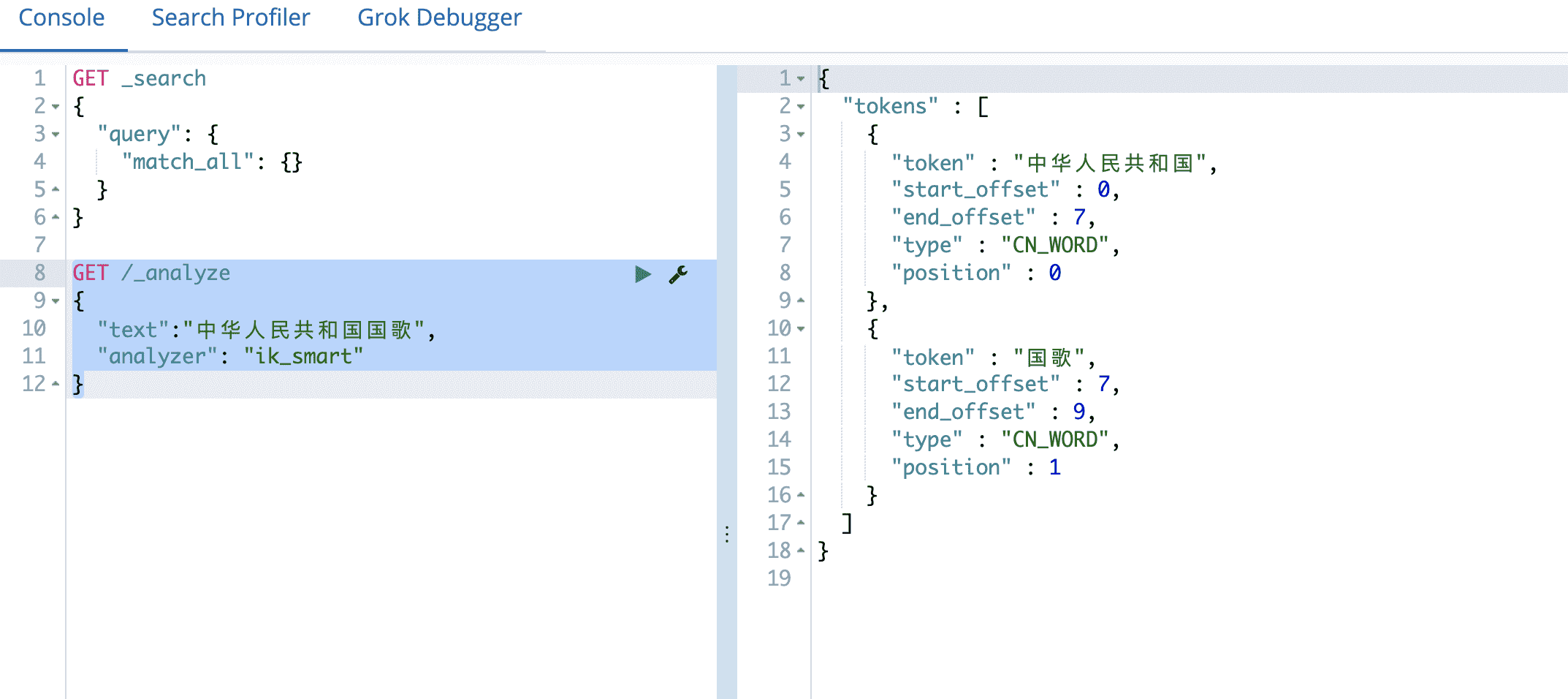Open the wrench request options menu
This screenshot has width=1568, height=699.
tap(678, 274)
